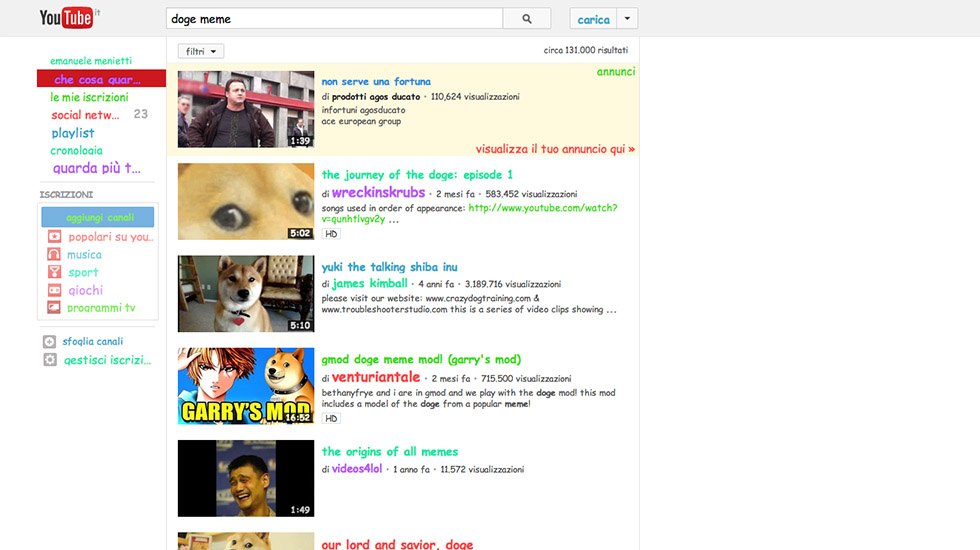
Task: Click the gear icon beside gestisci iscrizioni
Action: 50,360
